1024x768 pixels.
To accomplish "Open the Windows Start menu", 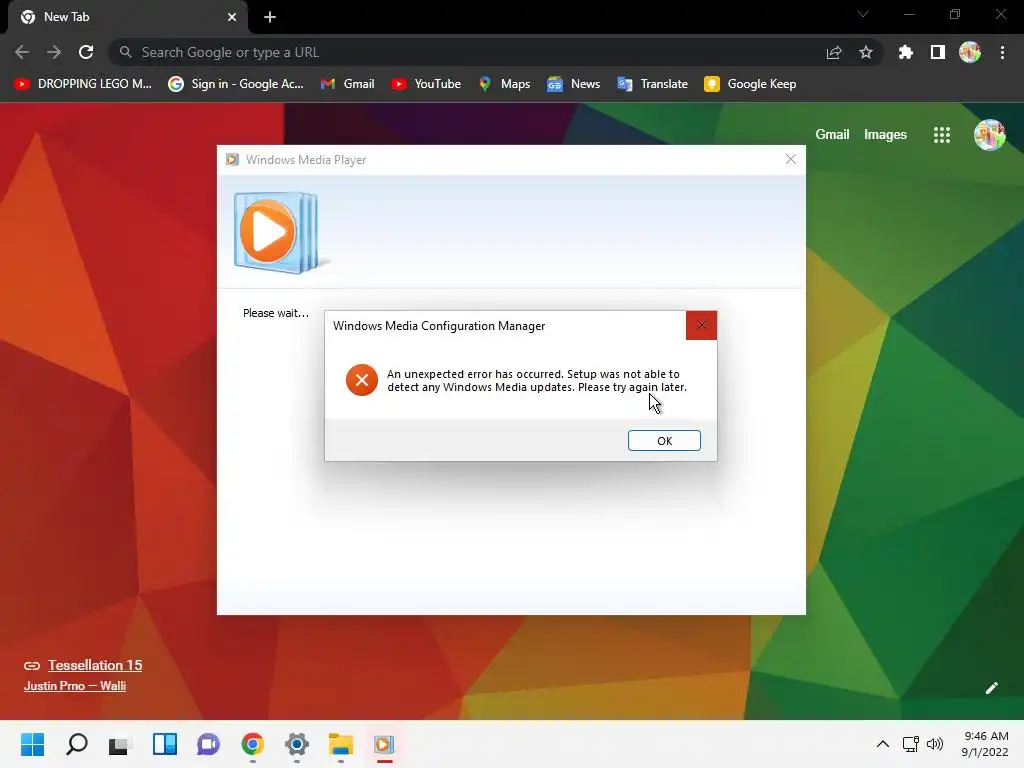I will 32,744.
